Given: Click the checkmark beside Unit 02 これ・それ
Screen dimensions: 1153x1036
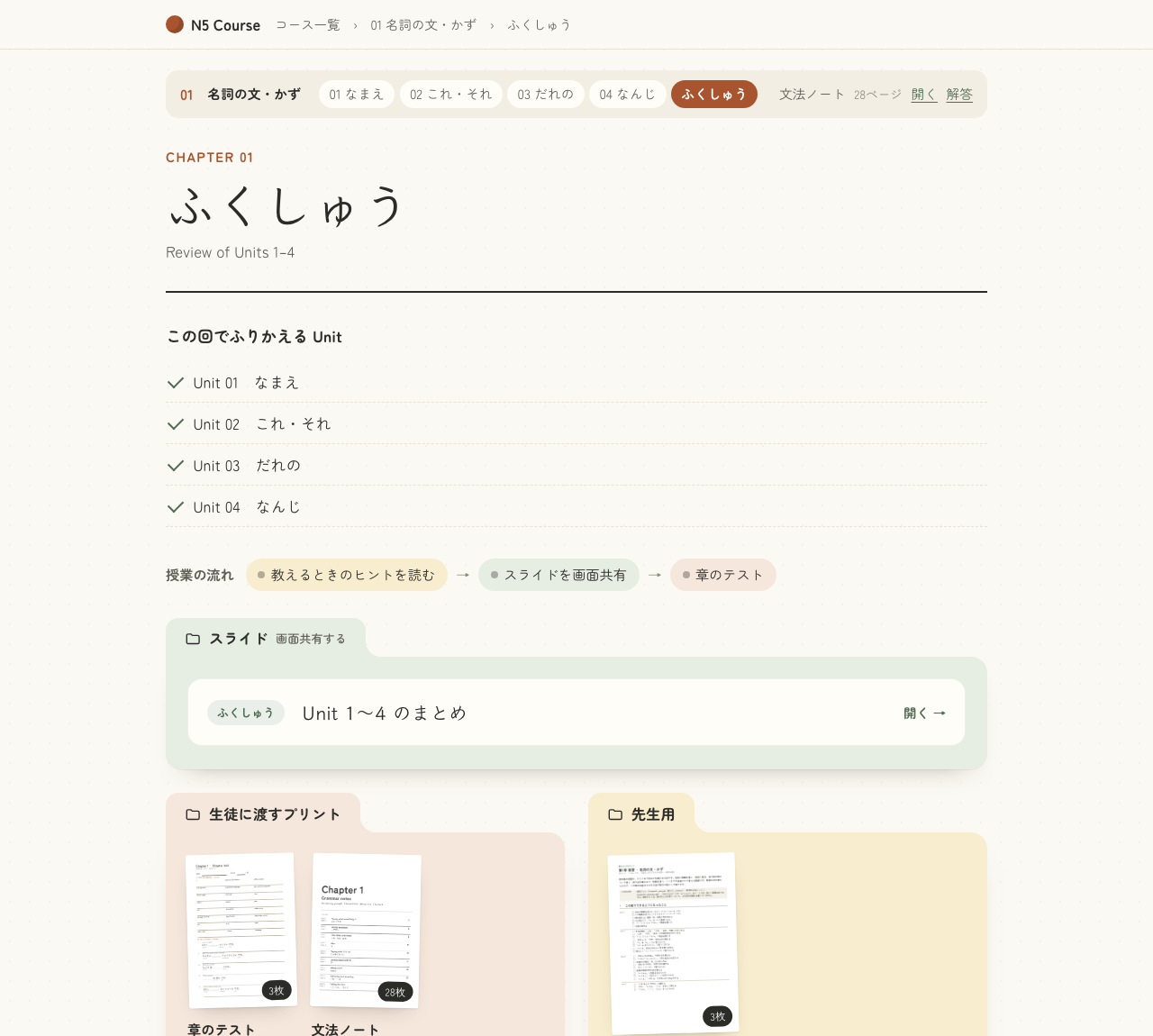Looking at the screenshot, I should coord(176,424).
